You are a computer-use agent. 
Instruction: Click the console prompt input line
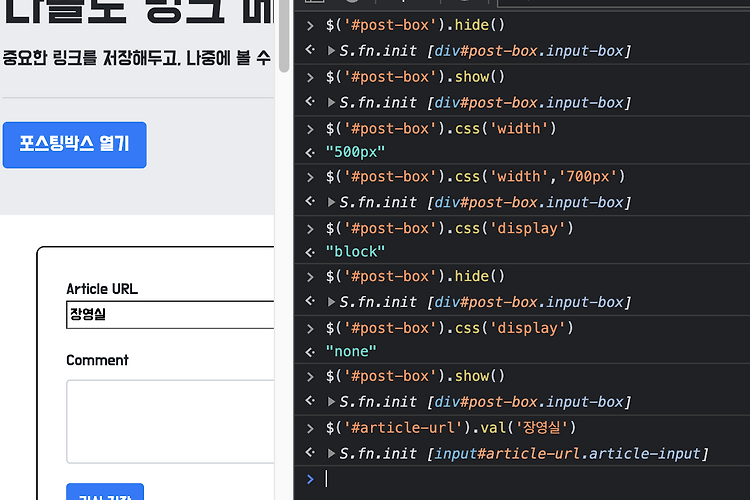point(536,479)
